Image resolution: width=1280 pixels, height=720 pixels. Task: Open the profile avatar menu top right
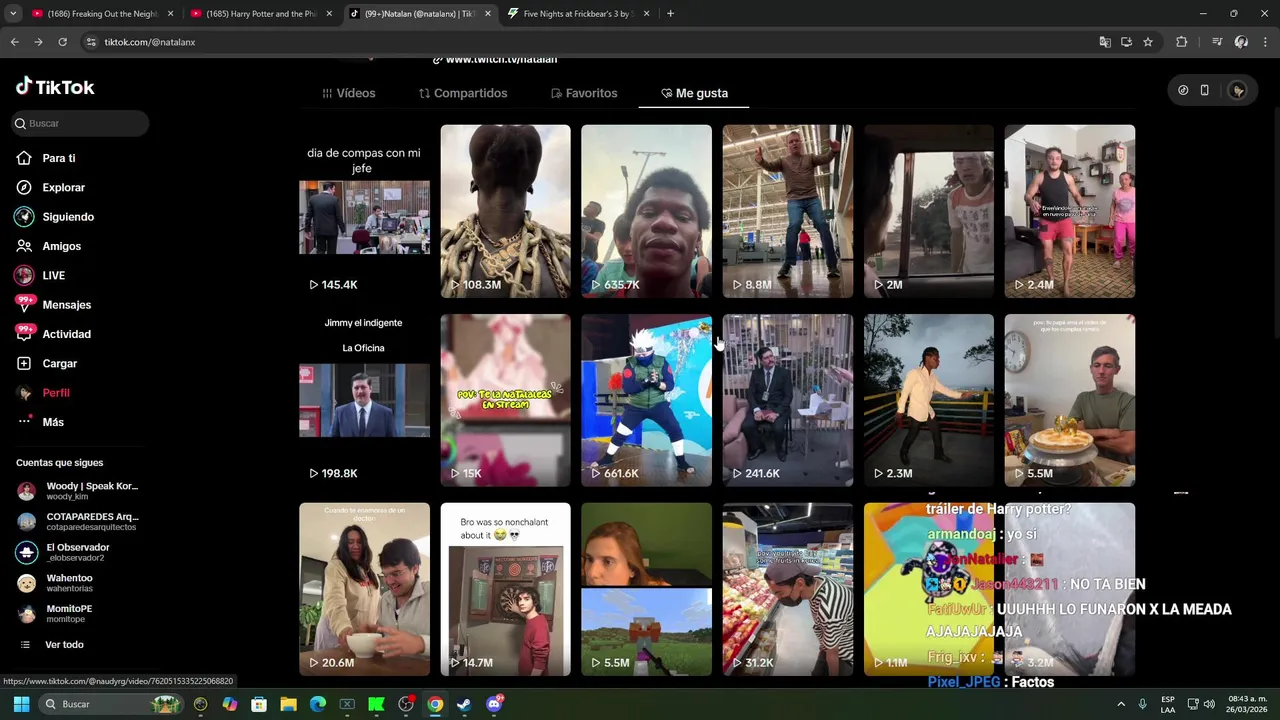1238,90
